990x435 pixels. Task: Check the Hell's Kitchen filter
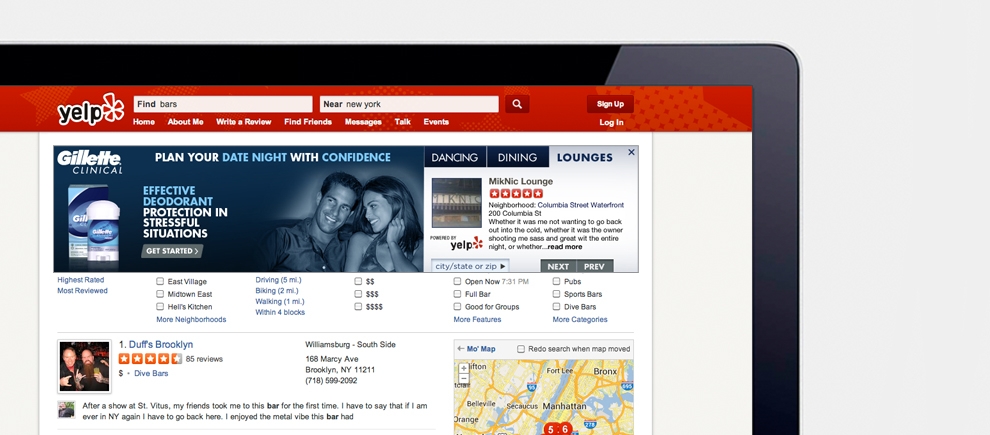pyautogui.click(x=160, y=307)
